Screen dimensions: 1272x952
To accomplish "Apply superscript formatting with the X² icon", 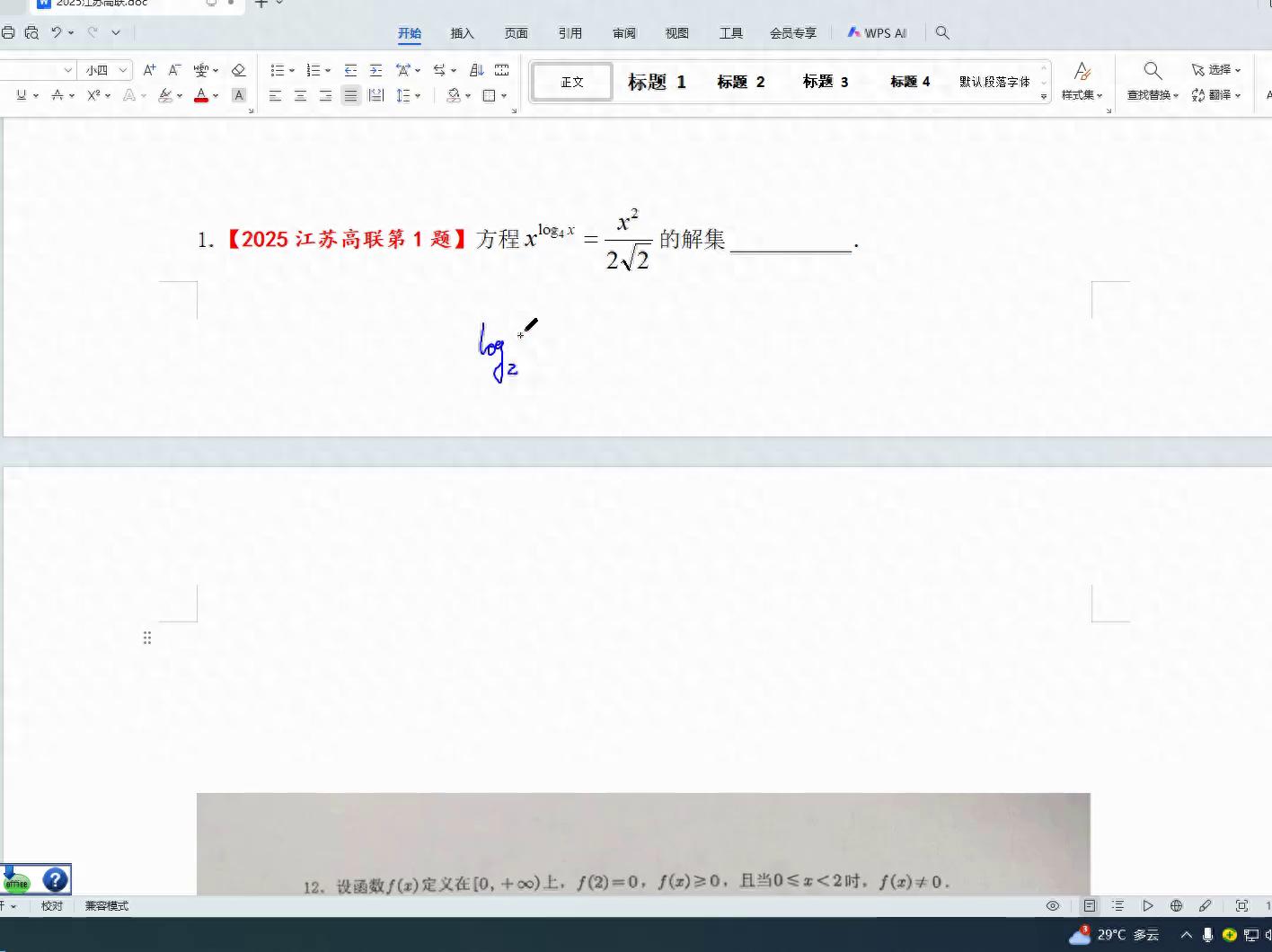I will click(93, 94).
